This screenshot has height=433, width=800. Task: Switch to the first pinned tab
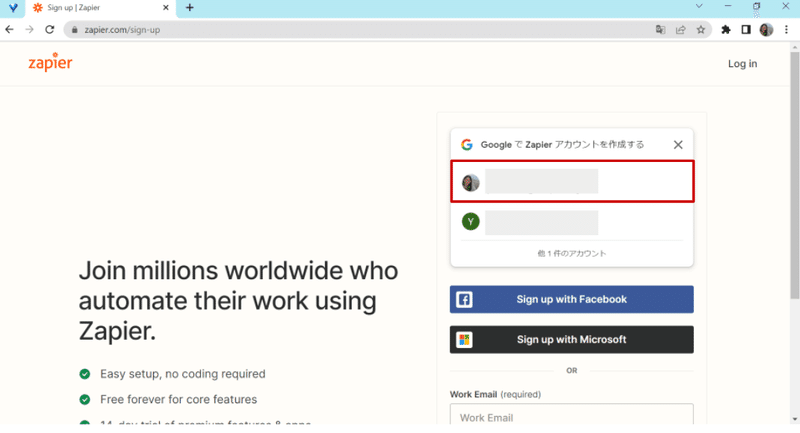(13, 8)
